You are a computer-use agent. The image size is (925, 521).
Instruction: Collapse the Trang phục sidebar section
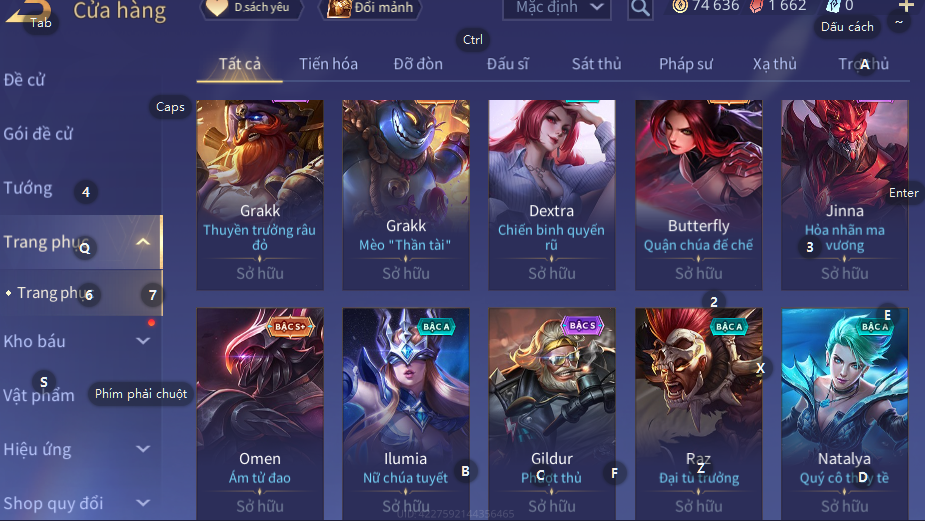point(143,242)
